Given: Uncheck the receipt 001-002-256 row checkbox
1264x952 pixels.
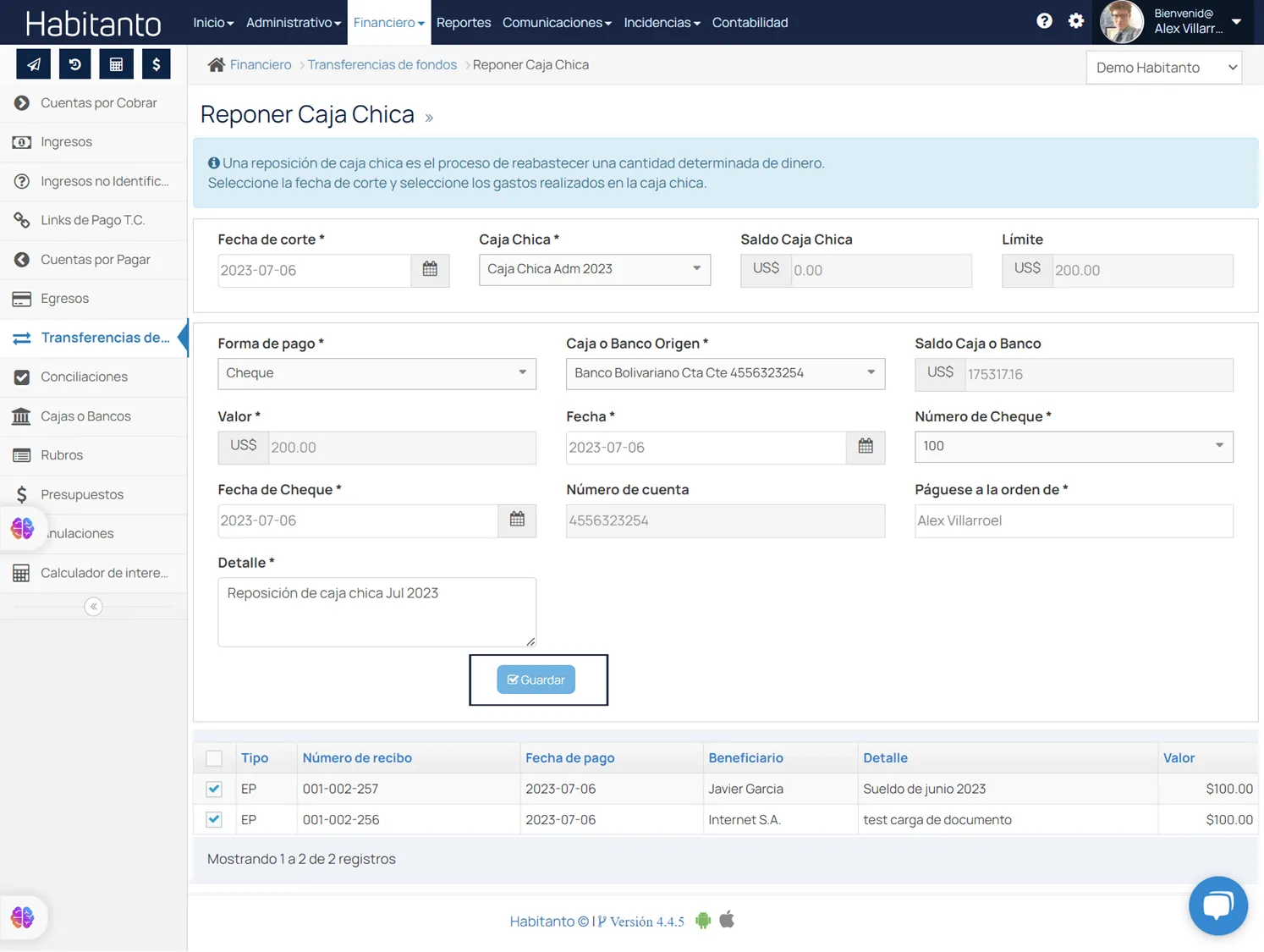Looking at the screenshot, I should click(214, 820).
